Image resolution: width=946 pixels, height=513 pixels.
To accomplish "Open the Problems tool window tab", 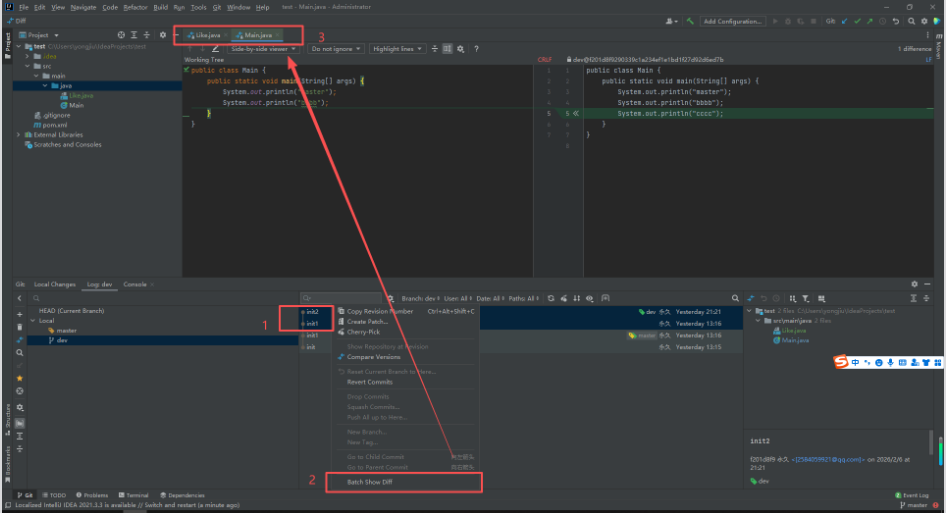I will click(92, 495).
